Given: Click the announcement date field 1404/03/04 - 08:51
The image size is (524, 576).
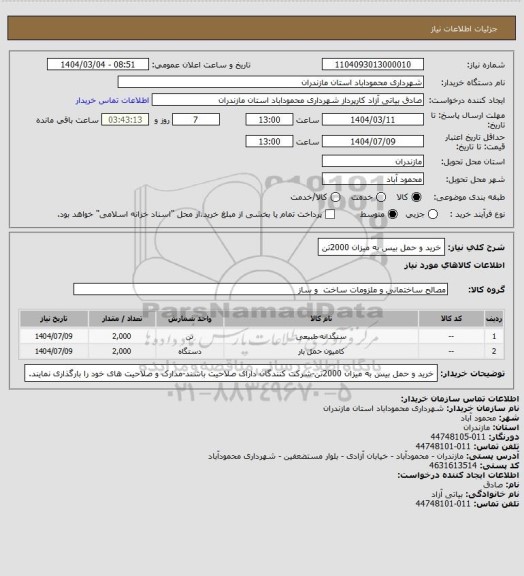Looking at the screenshot, I should (x=98, y=64).
